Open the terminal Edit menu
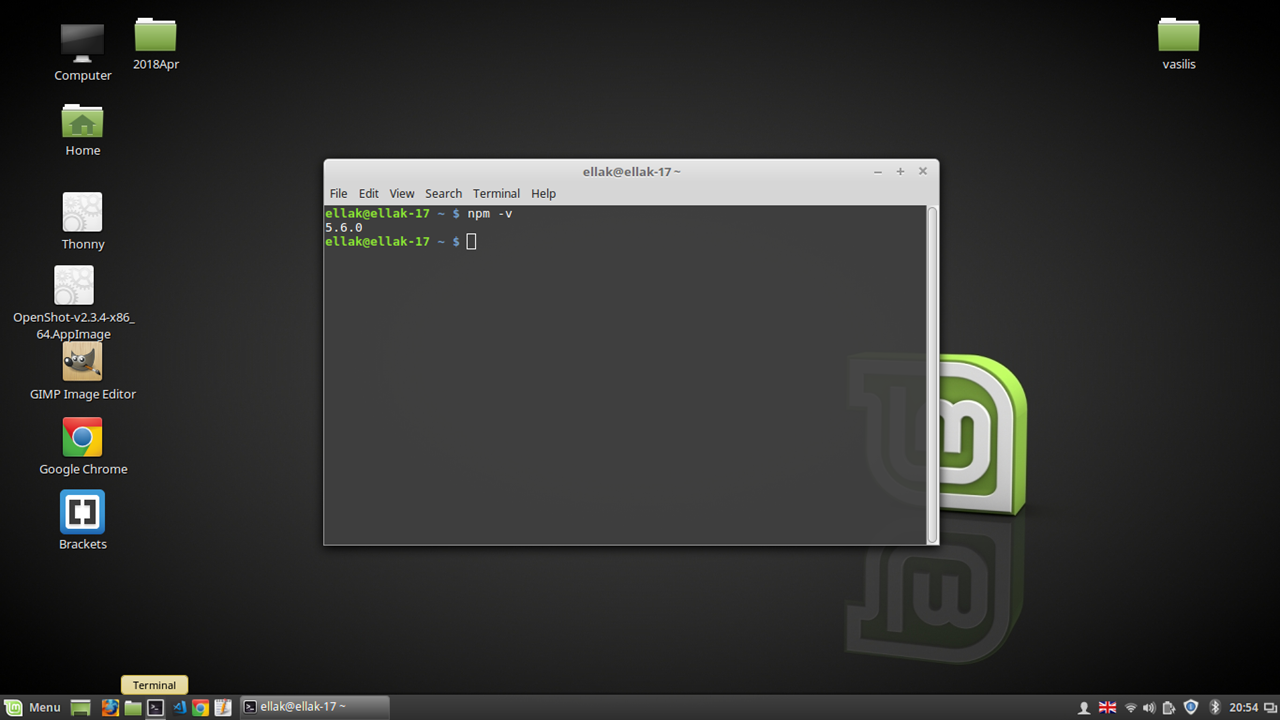Screen dimensions: 1280x720 point(369,193)
